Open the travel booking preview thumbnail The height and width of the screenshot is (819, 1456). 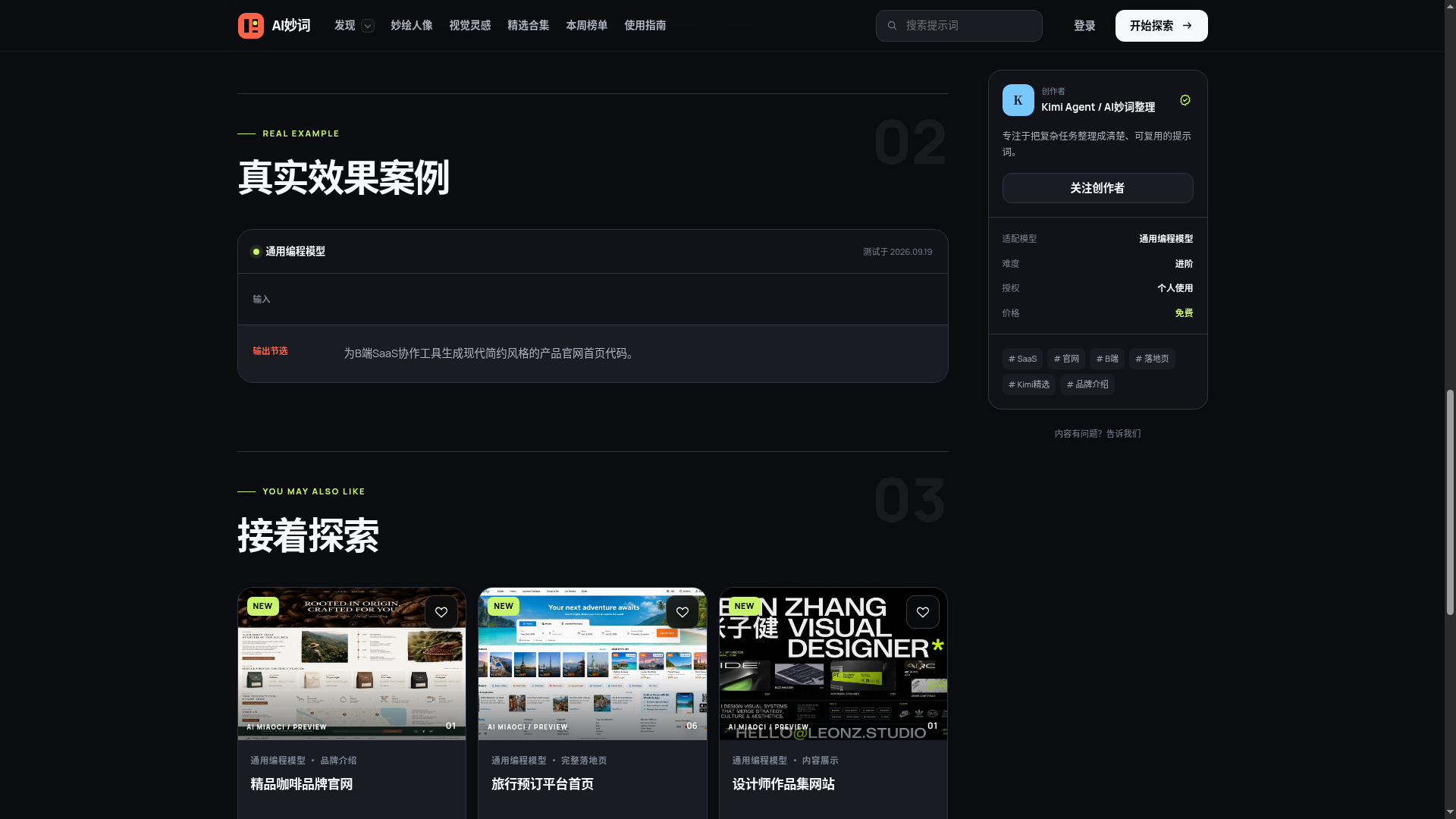click(592, 664)
